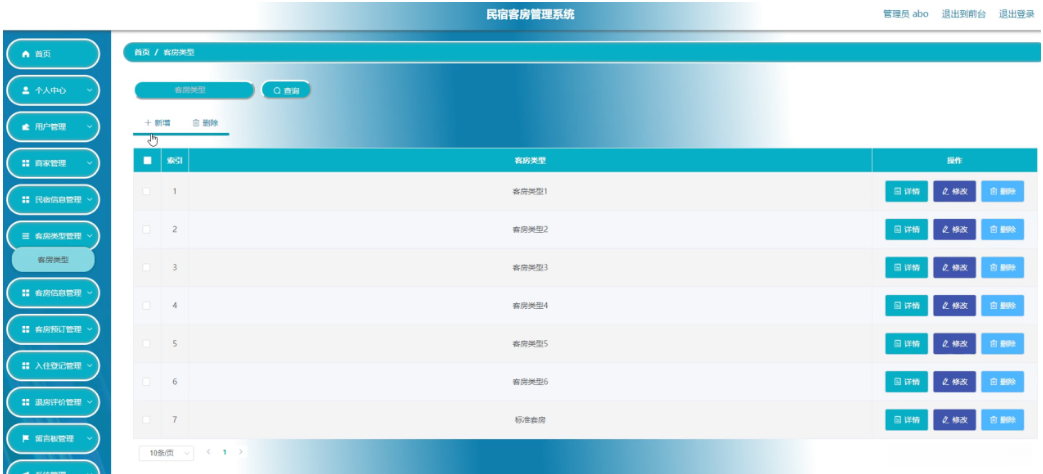Click the 删除 button above the table
This screenshot has height=474, width=1043.
205,123
